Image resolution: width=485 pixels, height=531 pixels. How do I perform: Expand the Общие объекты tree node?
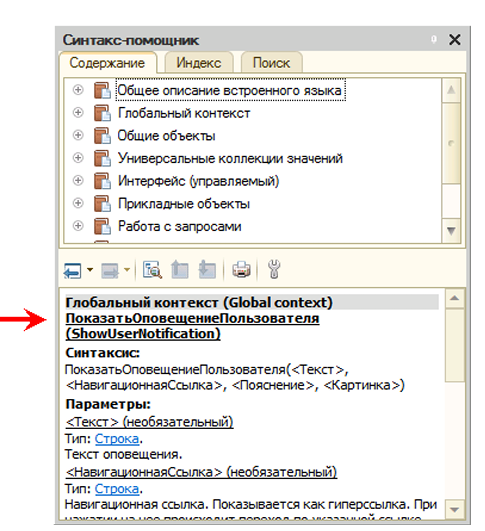pos(78,135)
